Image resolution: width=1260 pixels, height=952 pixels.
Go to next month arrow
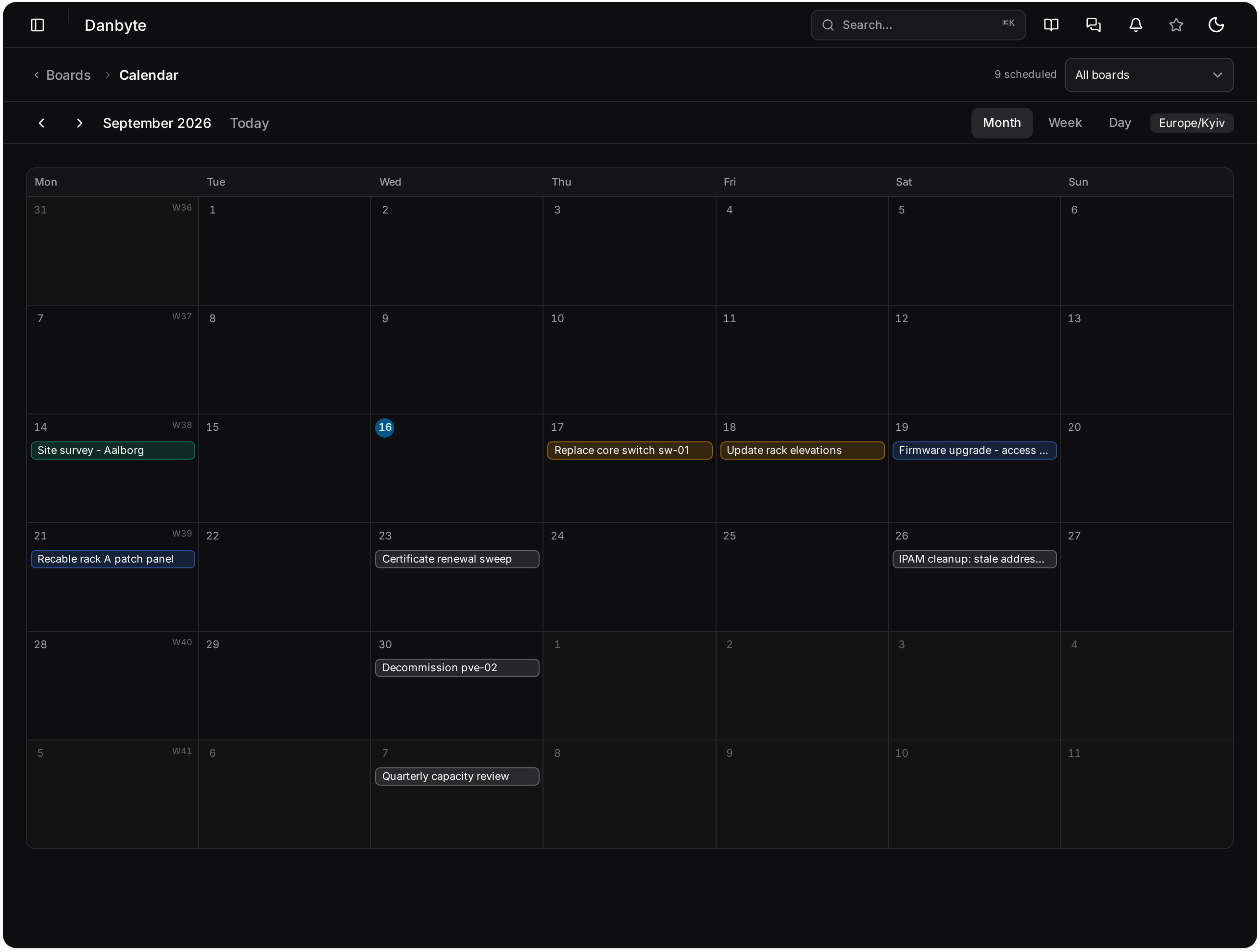tap(79, 123)
